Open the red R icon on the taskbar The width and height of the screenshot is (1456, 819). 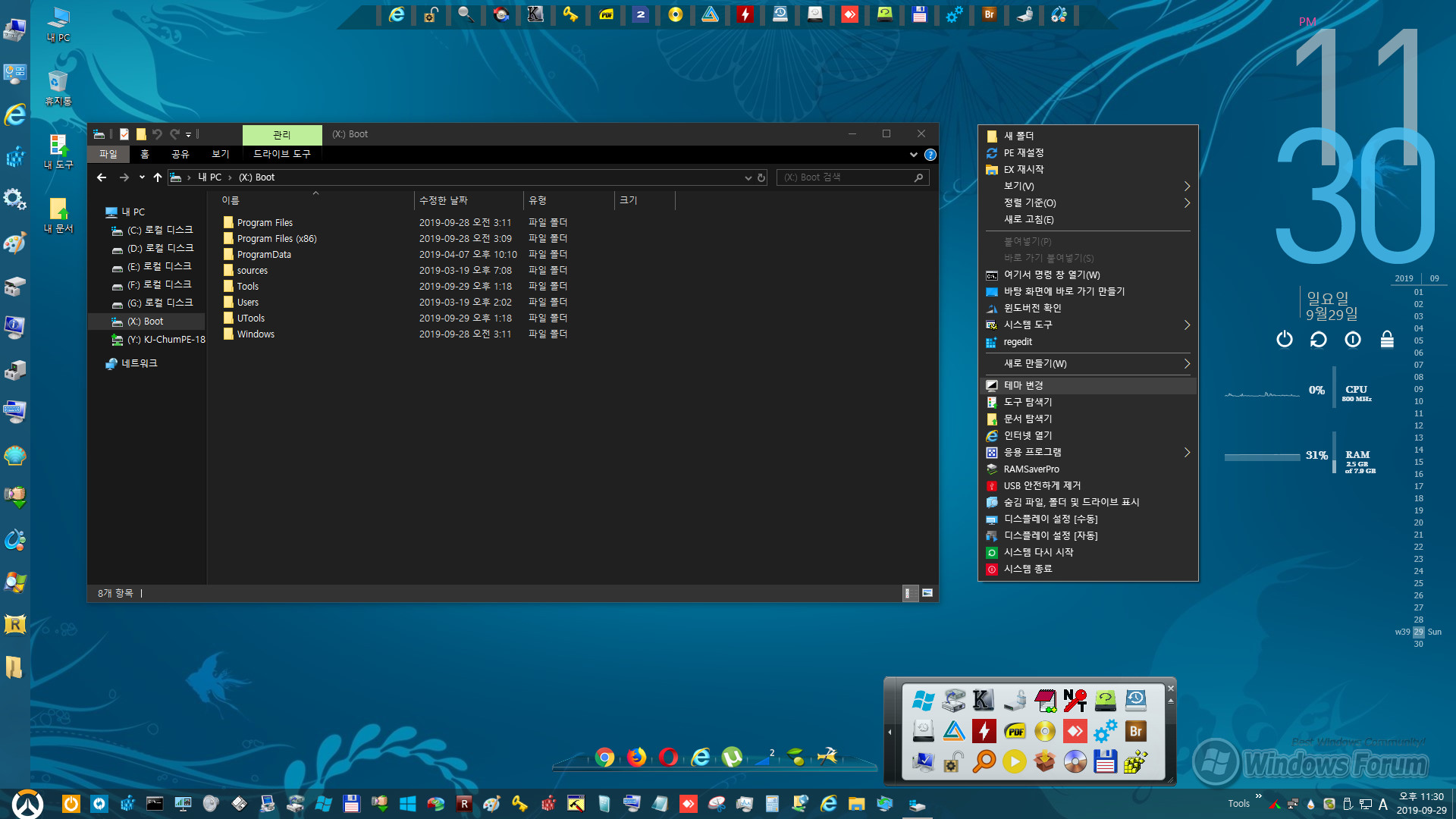point(464,804)
